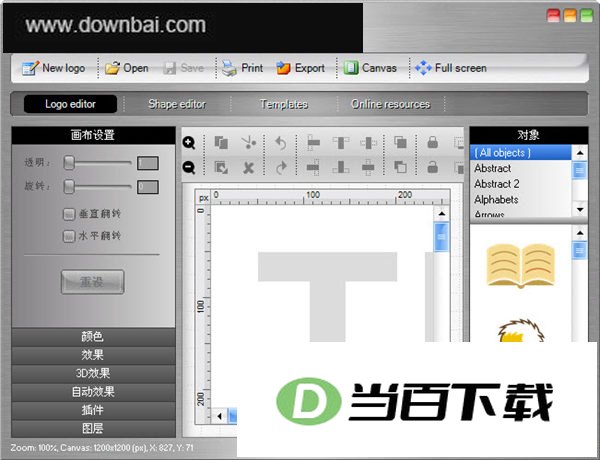Click the Save toolbar button
Viewport: 600px width, 460px height.
(x=183, y=68)
